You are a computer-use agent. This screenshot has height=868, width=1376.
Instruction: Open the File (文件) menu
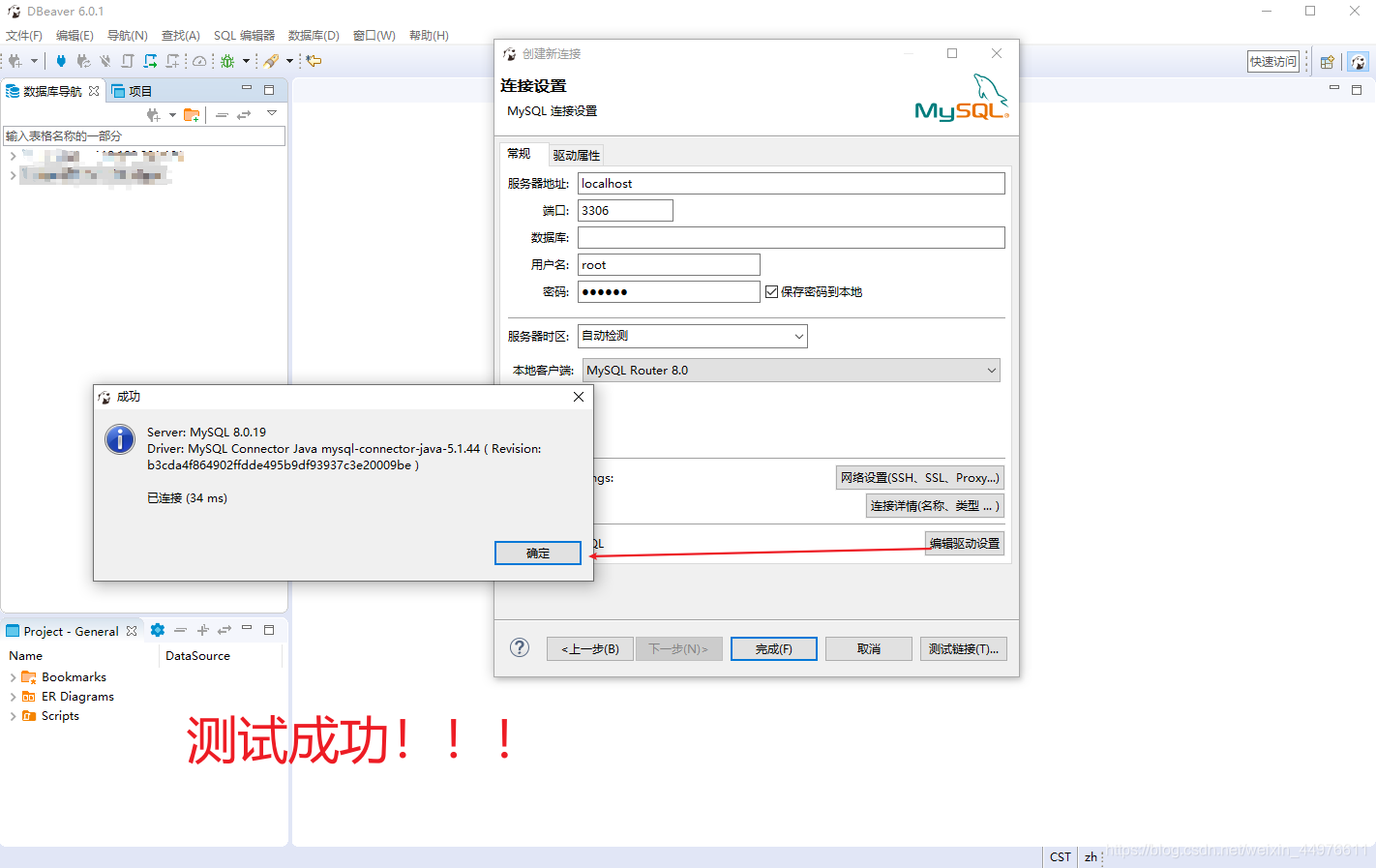click(x=24, y=36)
